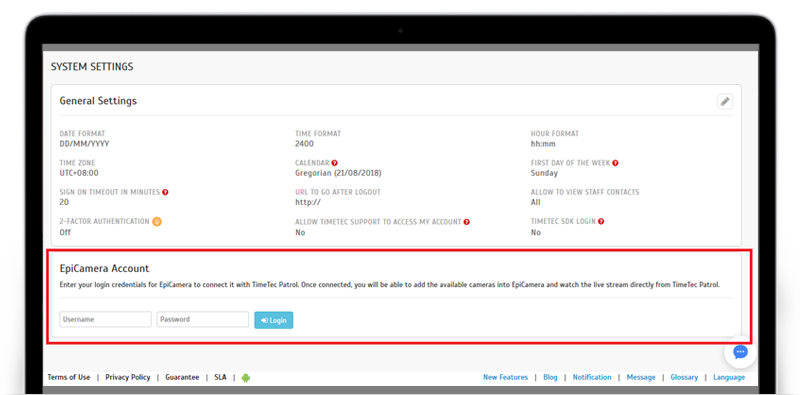Click the help icon next to Sign On Timeout
The height and width of the screenshot is (395, 800).
click(165, 192)
